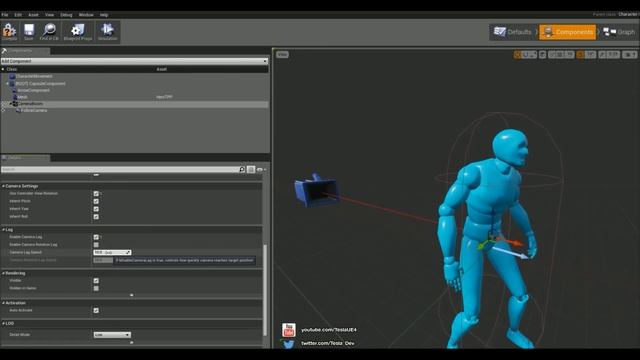The width and height of the screenshot is (640, 360).
Task: Click the magnifier icon in details search
Action: [x=242, y=169]
